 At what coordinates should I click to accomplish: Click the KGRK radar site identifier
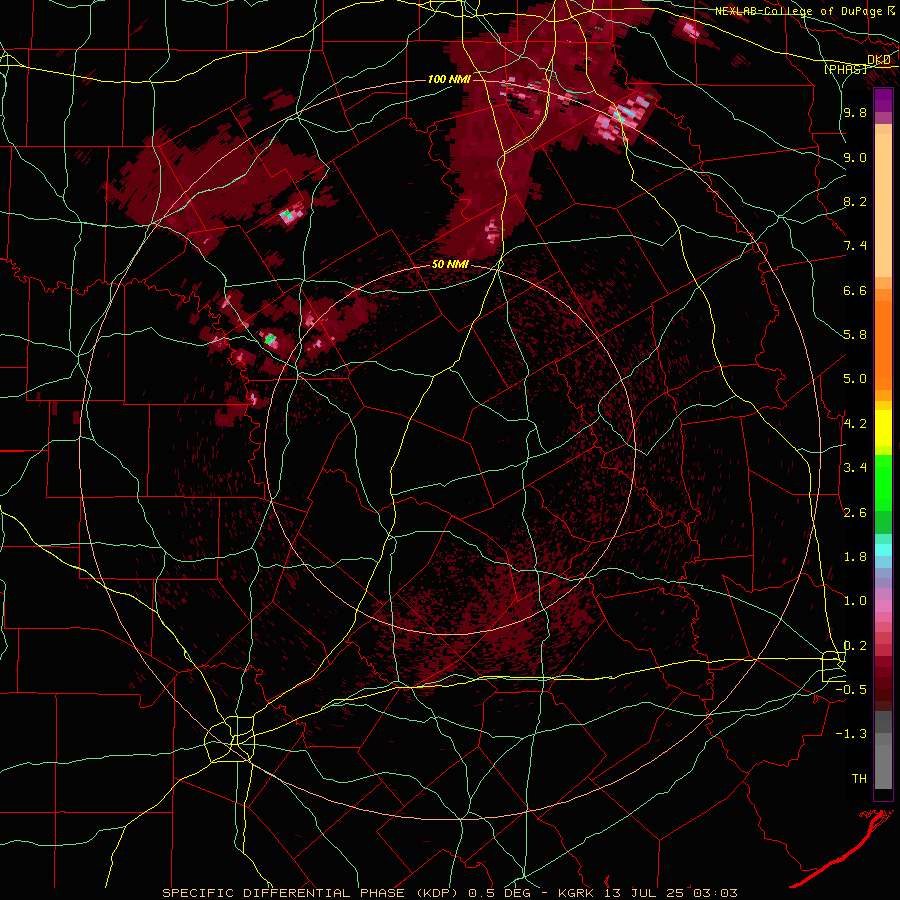(x=577, y=893)
